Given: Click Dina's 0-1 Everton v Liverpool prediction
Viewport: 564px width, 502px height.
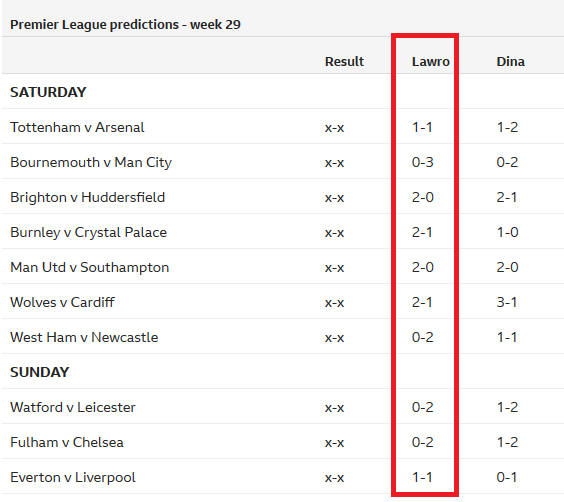Looking at the screenshot, I should point(507,478).
